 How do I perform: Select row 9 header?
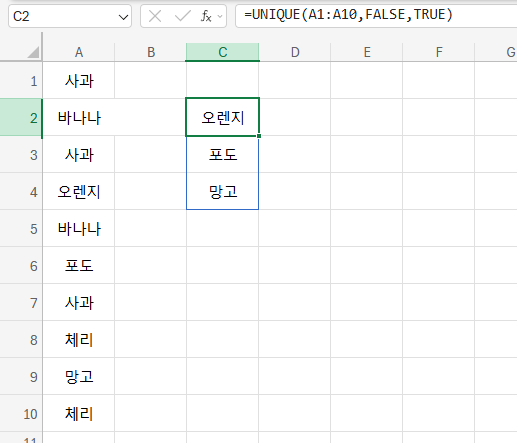click(21, 376)
